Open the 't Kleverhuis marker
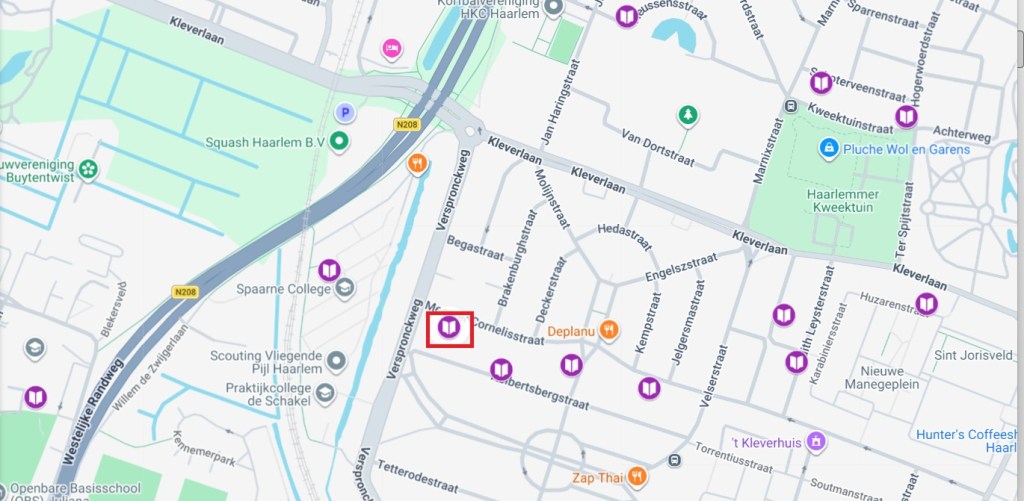This screenshot has height=501, width=1024. pos(815,442)
